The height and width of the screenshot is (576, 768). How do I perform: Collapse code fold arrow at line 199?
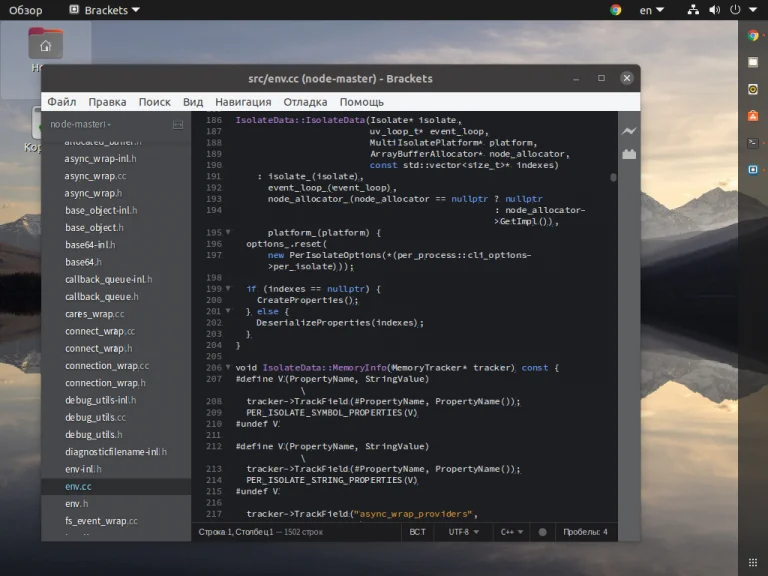tap(229, 289)
